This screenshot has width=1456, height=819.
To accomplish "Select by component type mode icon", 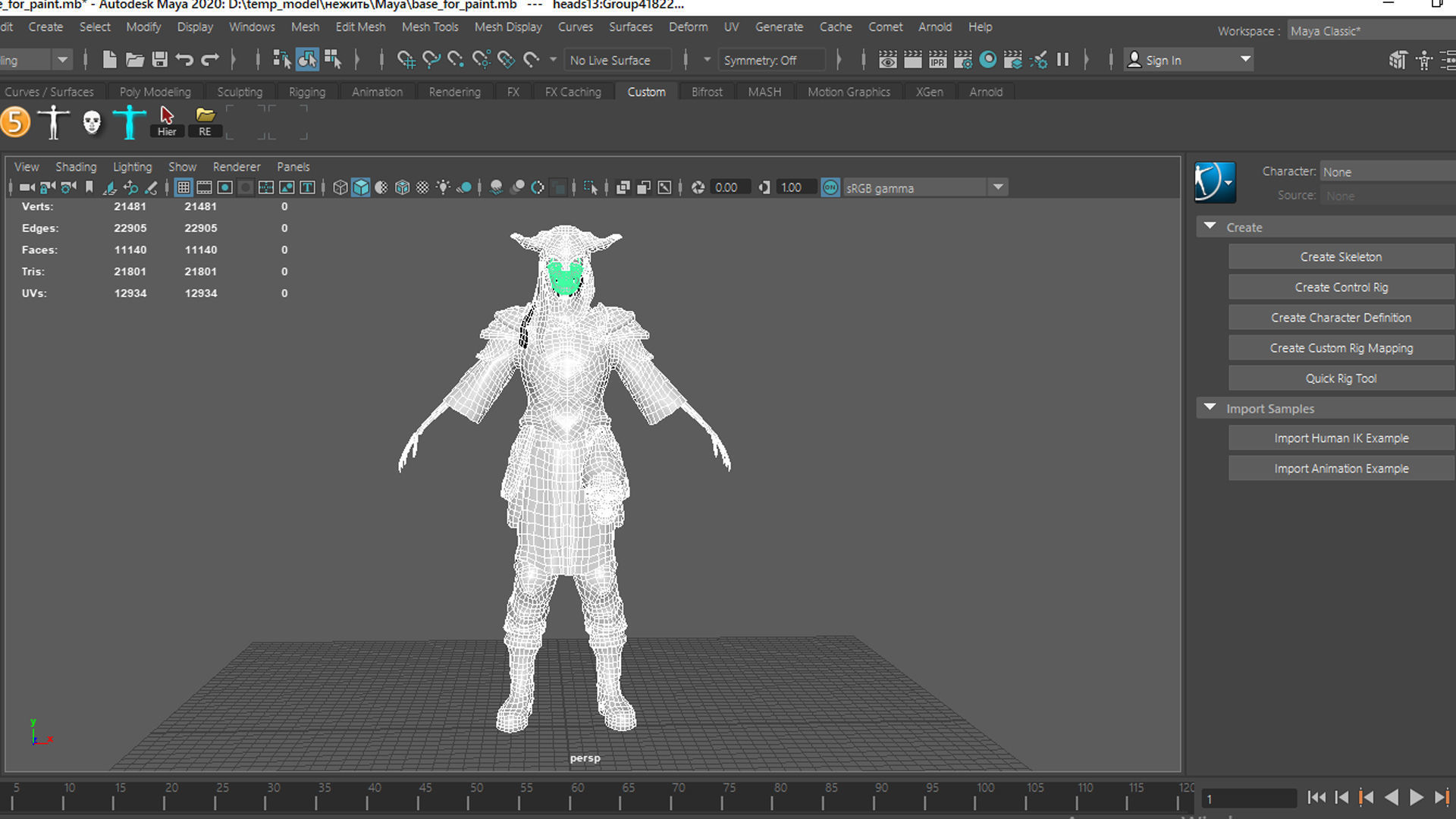I will point(333,60).
